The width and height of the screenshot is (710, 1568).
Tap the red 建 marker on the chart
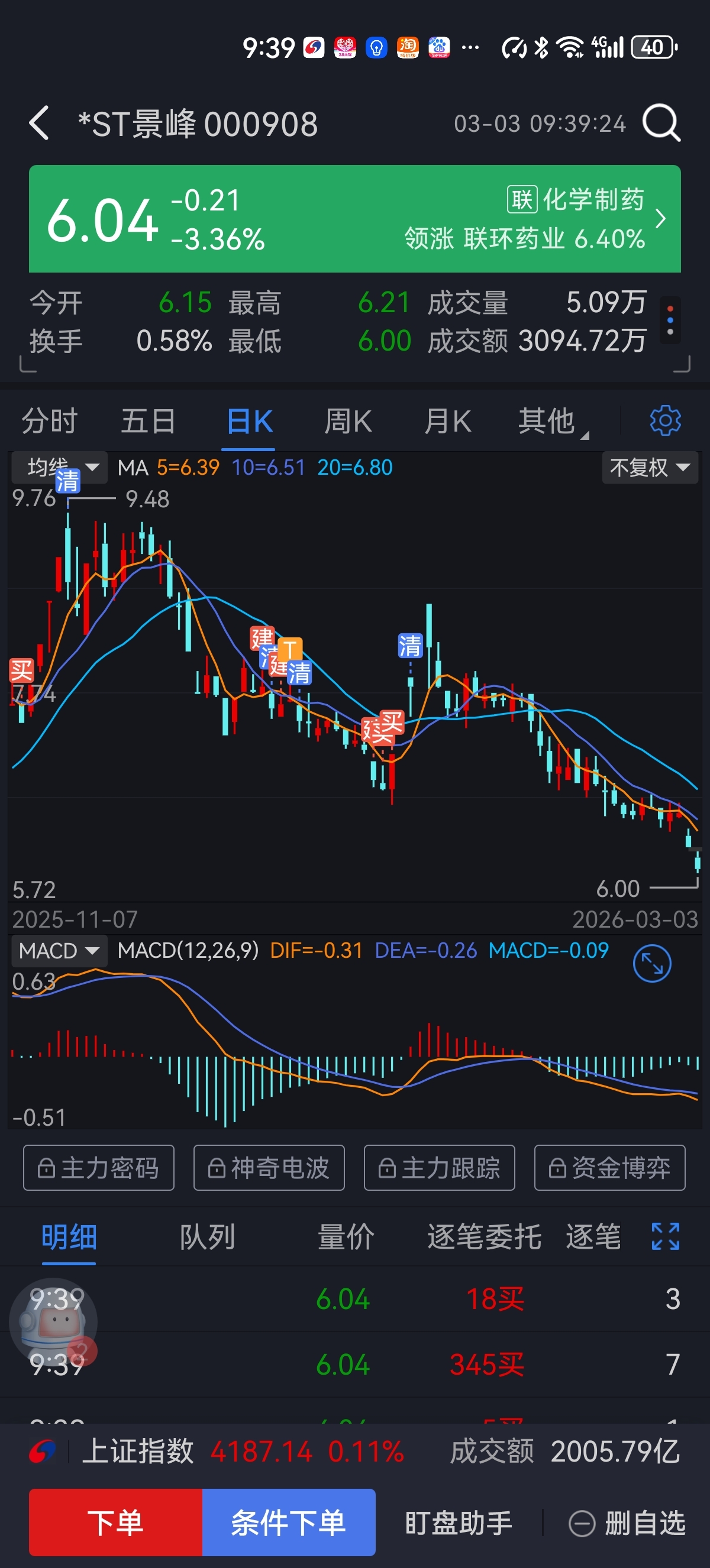click(x=263, y=638)
